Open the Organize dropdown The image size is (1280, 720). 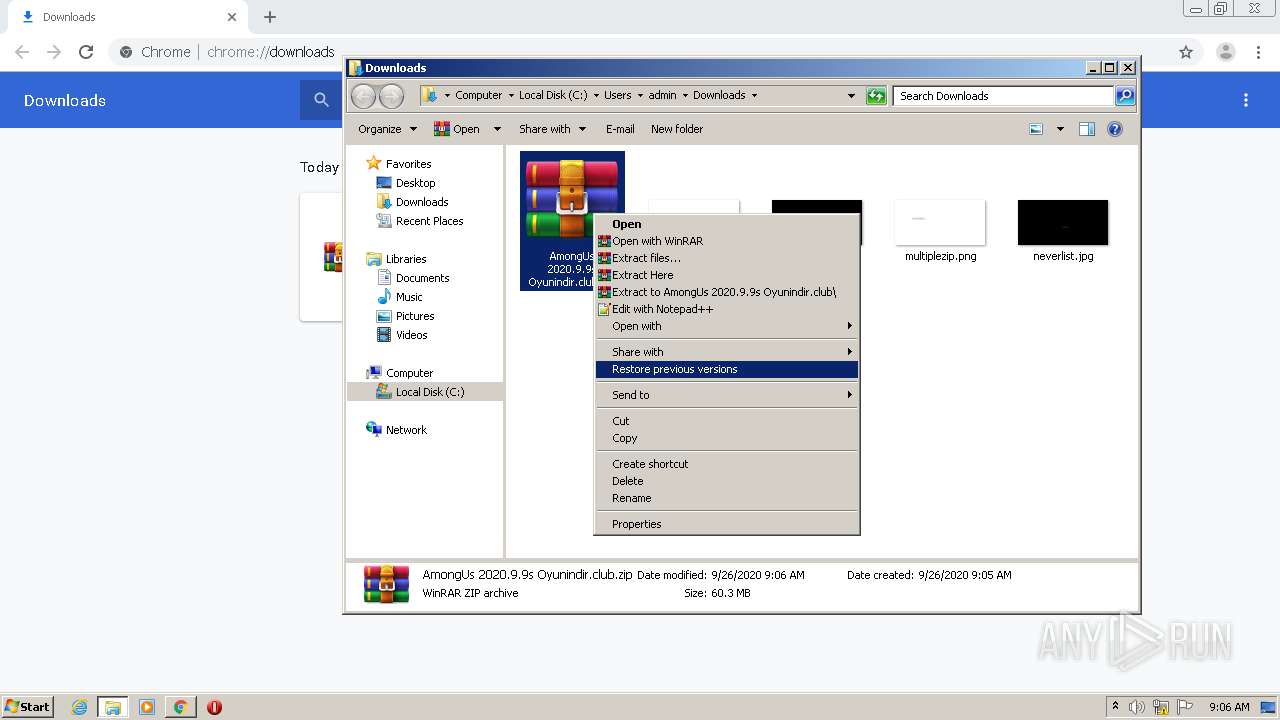(387, 129)
